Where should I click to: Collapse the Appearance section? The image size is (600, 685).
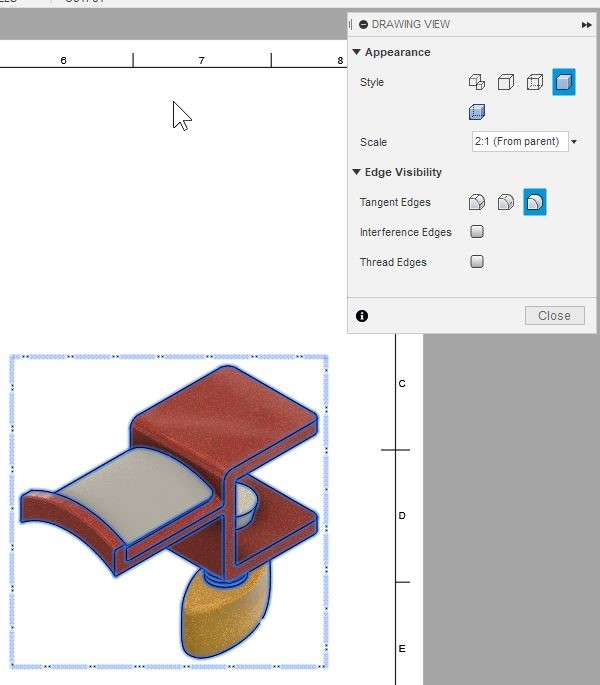pos(357,52)
